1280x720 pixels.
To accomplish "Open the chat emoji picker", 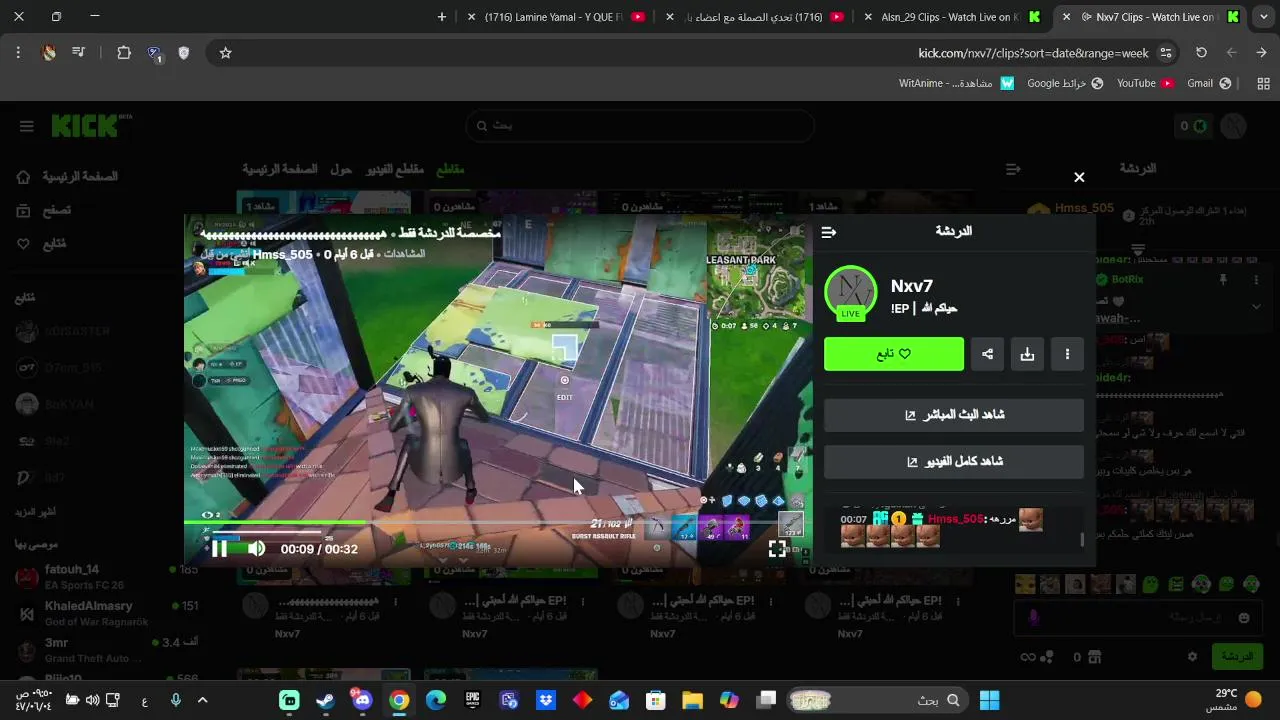I will tap(1244, 618).
